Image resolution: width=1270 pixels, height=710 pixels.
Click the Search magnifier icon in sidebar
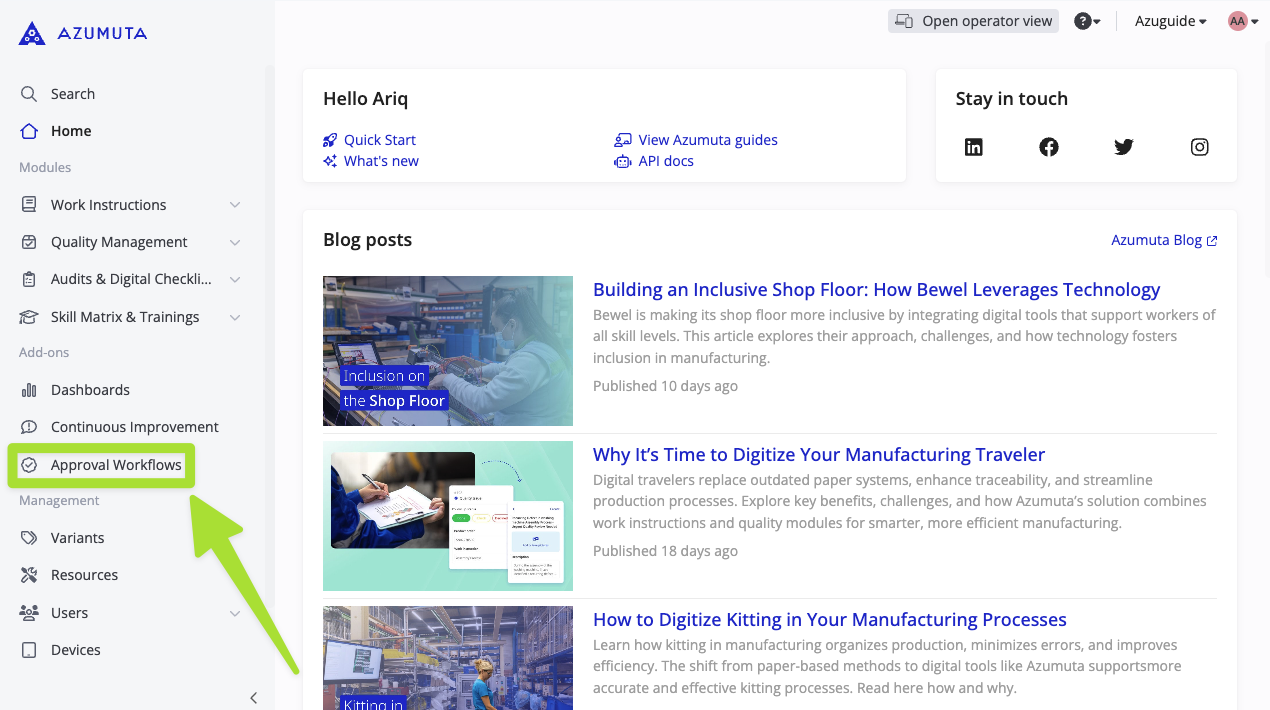[29, 94]
